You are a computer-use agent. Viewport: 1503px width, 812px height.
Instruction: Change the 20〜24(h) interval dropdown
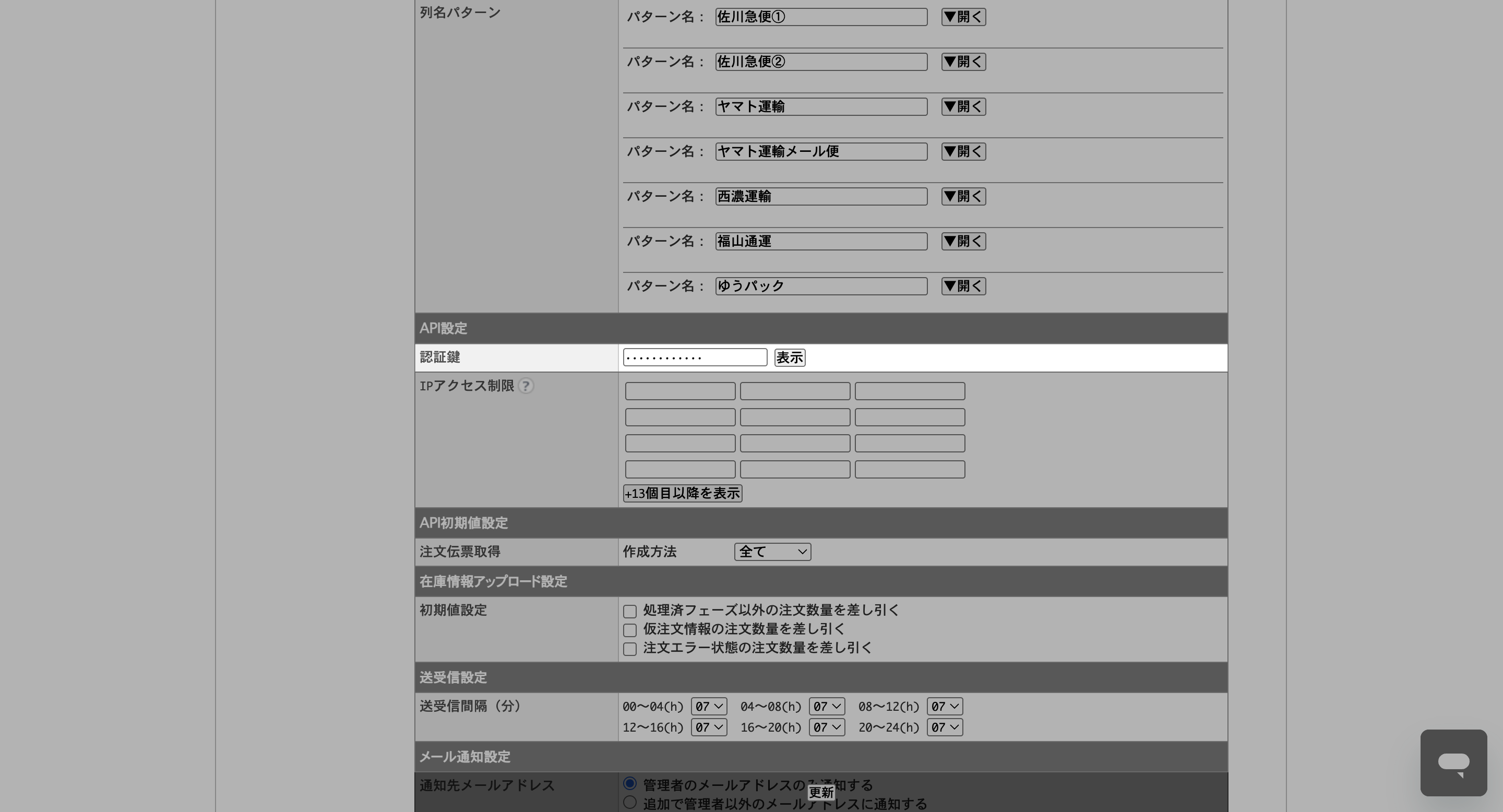click(944, 727)
